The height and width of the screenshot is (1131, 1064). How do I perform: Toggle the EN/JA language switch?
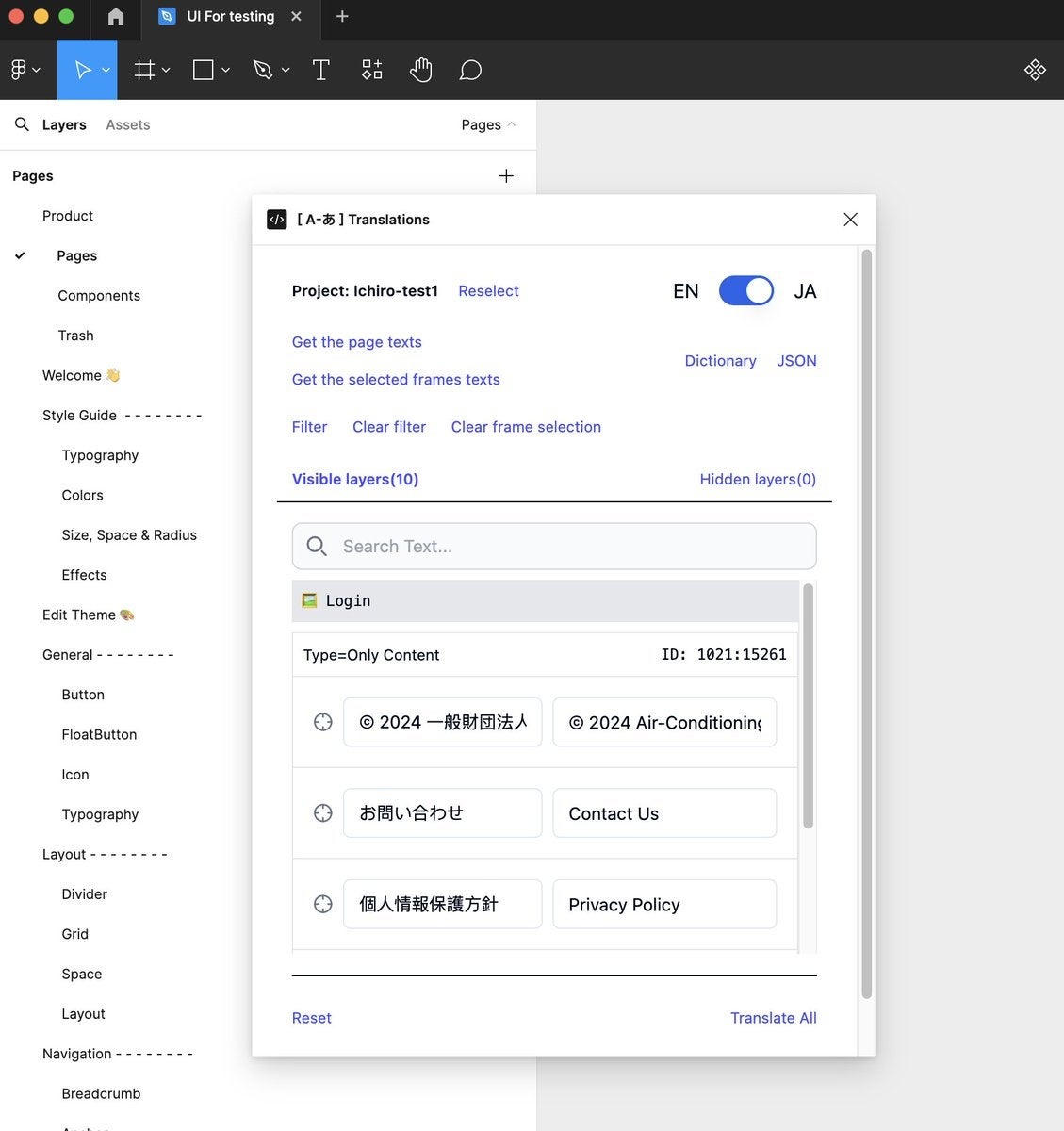pos(745,291)
